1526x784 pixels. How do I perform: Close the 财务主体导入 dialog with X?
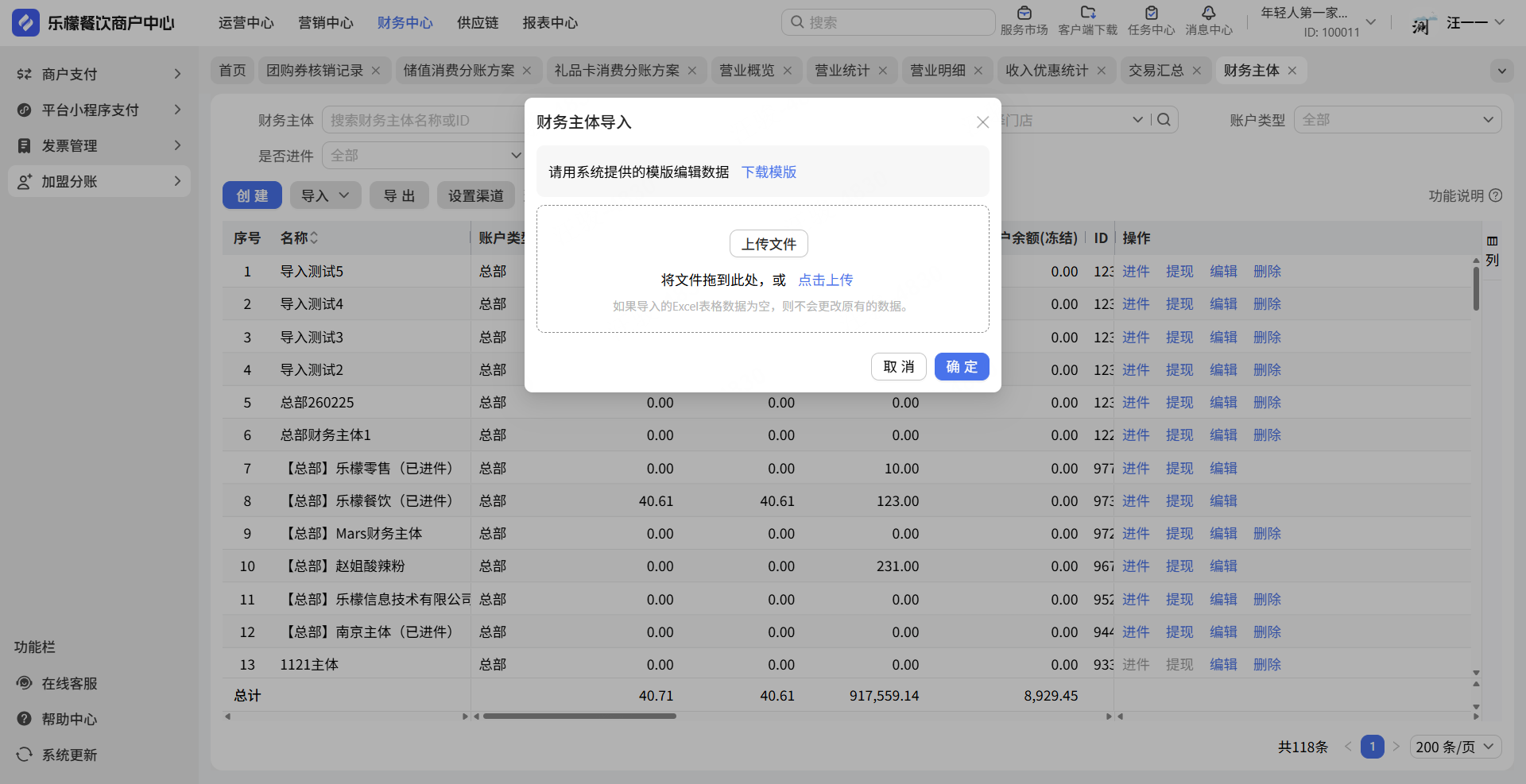pyautogui.click(x=982, y=122)
